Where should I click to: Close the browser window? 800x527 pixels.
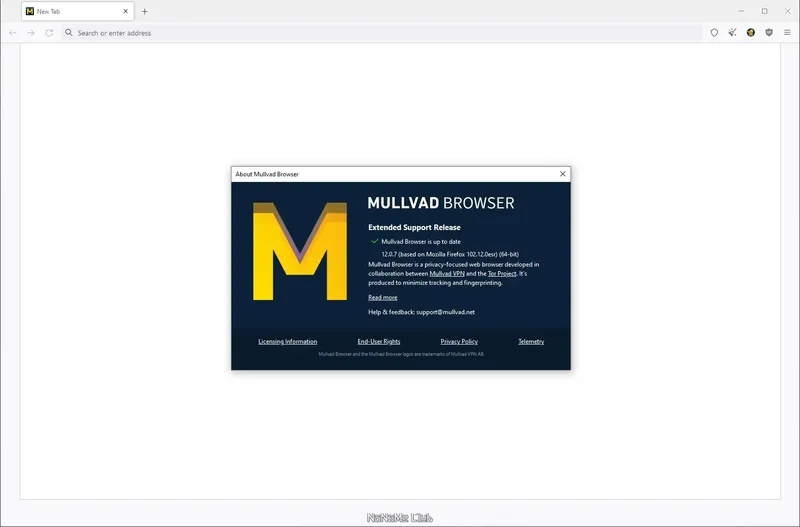tap(788, 11)
